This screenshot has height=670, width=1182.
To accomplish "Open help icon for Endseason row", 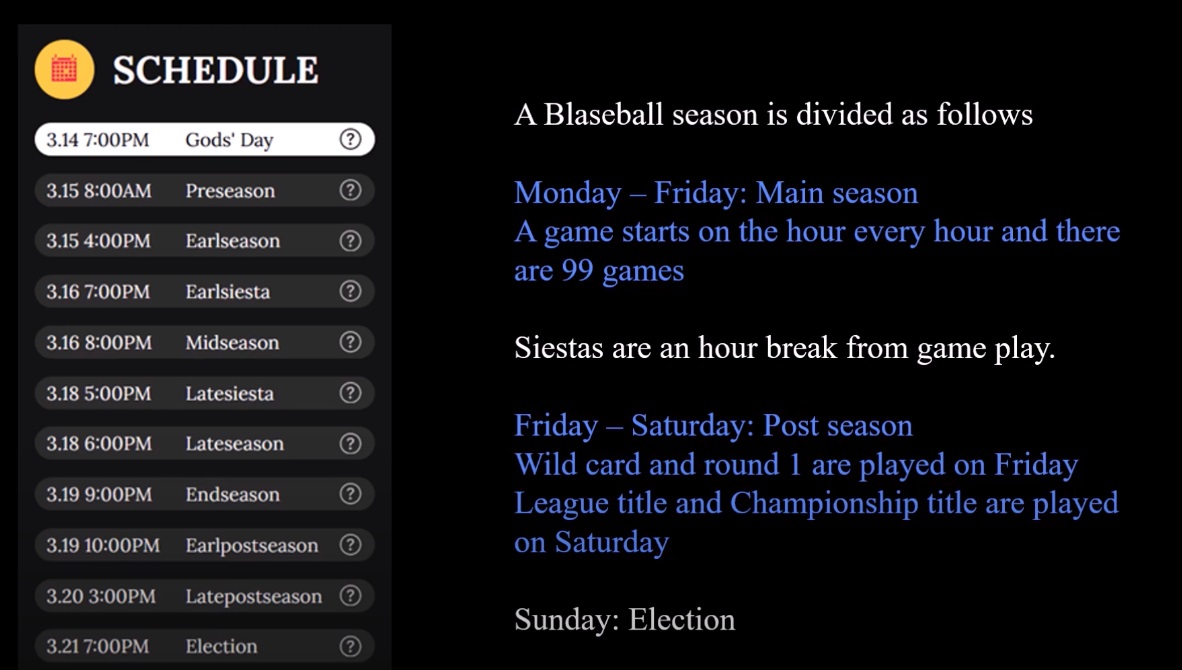I will 351,494.
